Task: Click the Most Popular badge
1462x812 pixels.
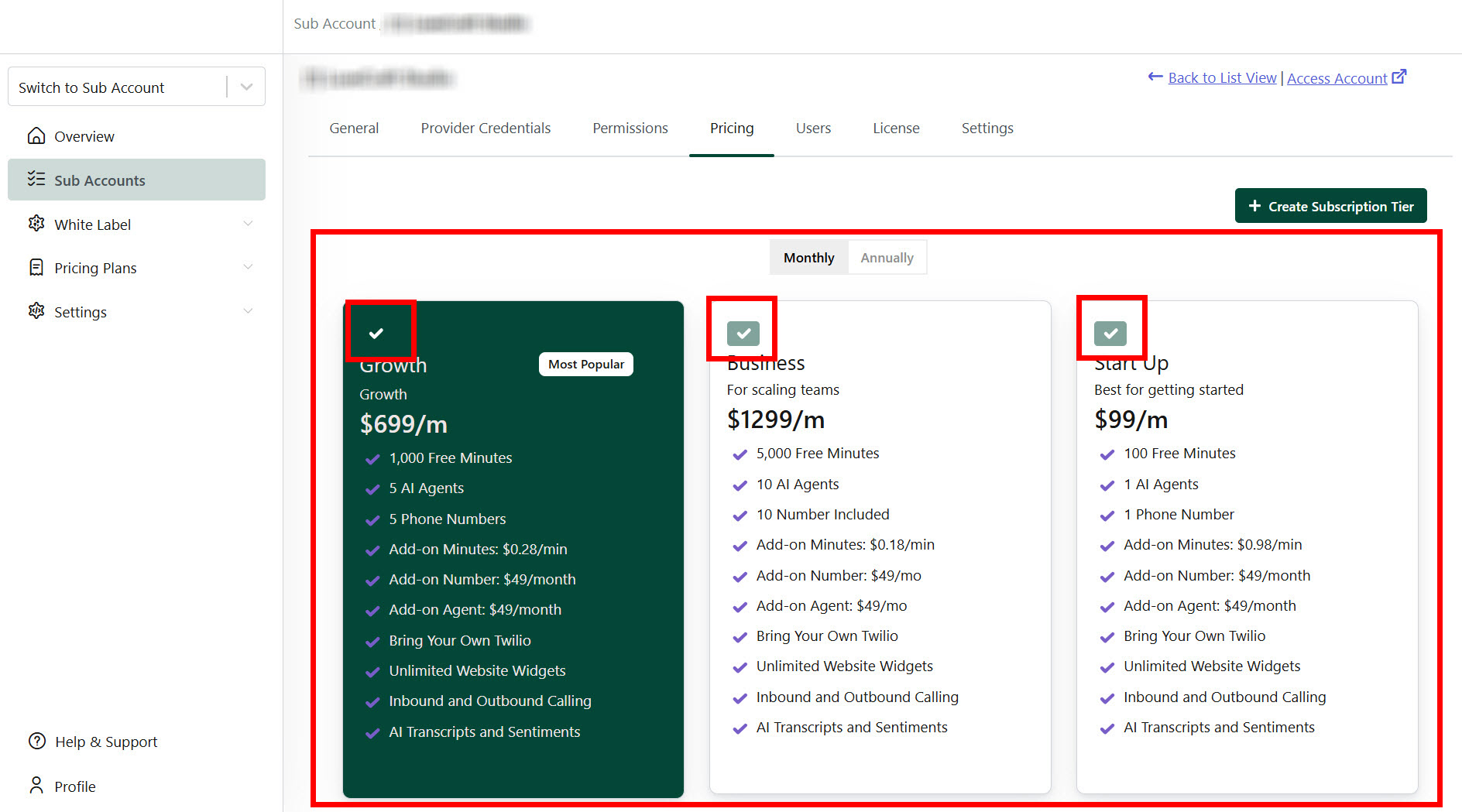Action: tap(586, 365)
